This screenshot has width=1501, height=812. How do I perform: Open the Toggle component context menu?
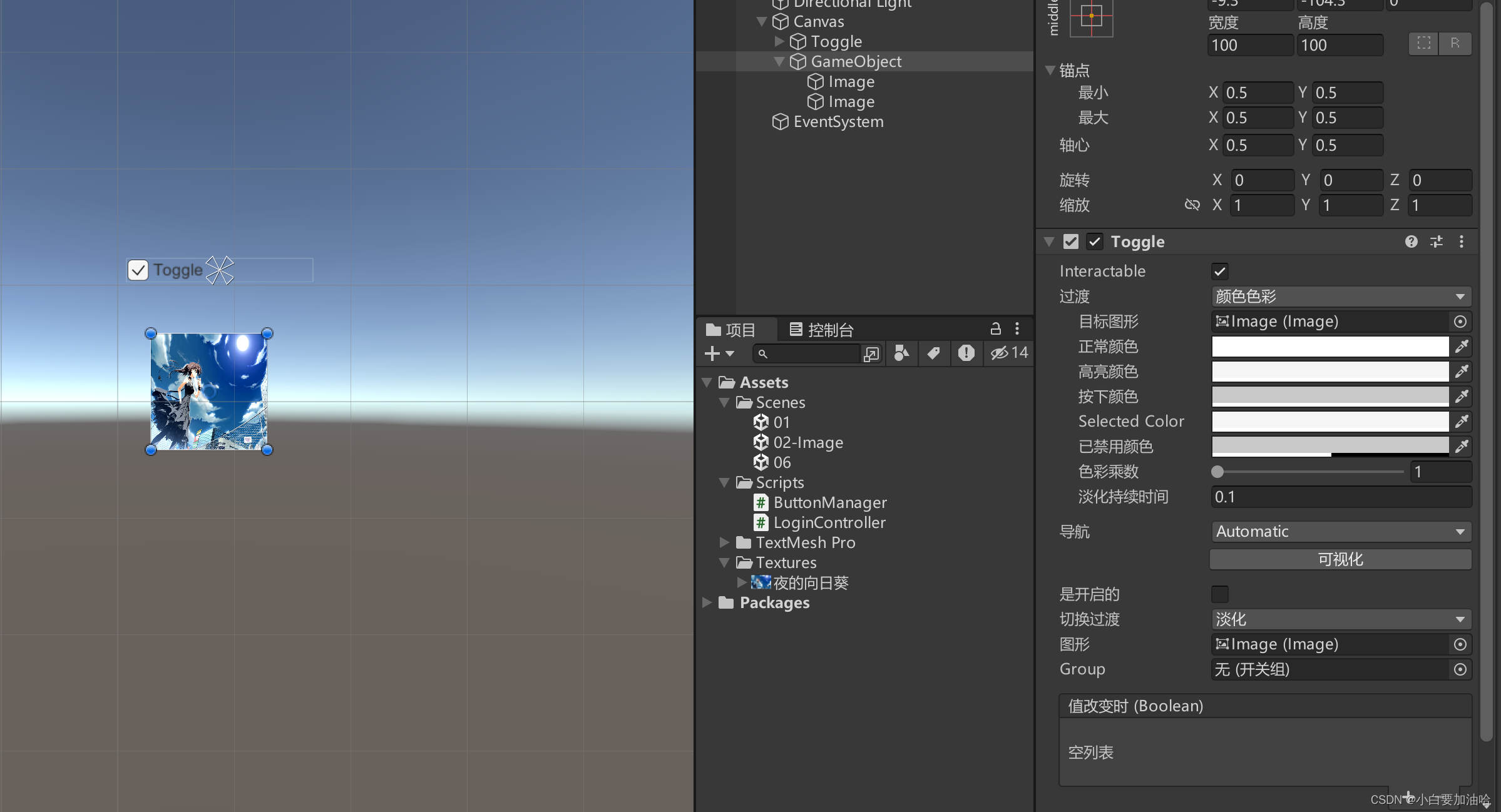click(1462, 241)
